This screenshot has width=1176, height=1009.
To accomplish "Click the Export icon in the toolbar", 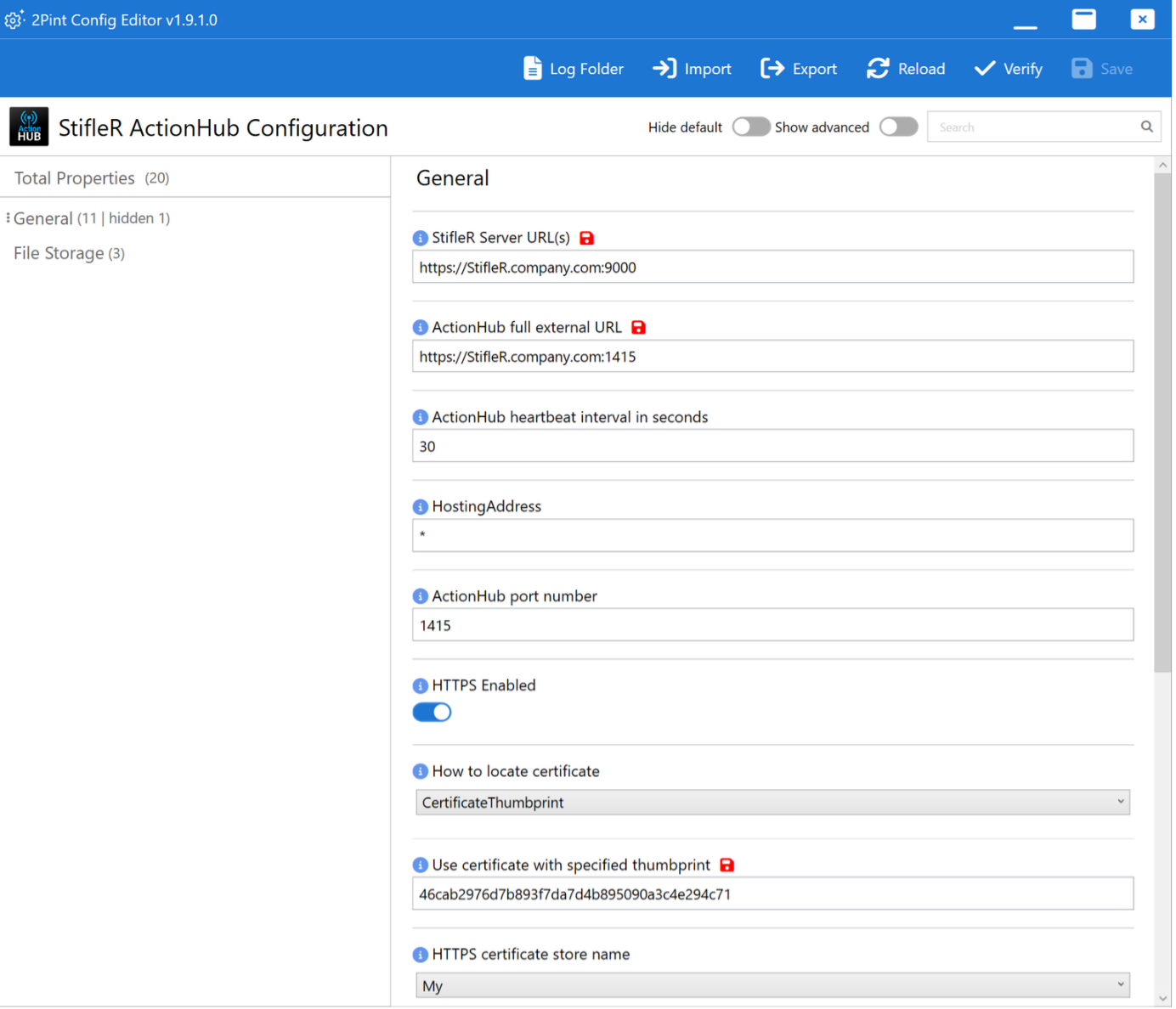I will point(772,68).
